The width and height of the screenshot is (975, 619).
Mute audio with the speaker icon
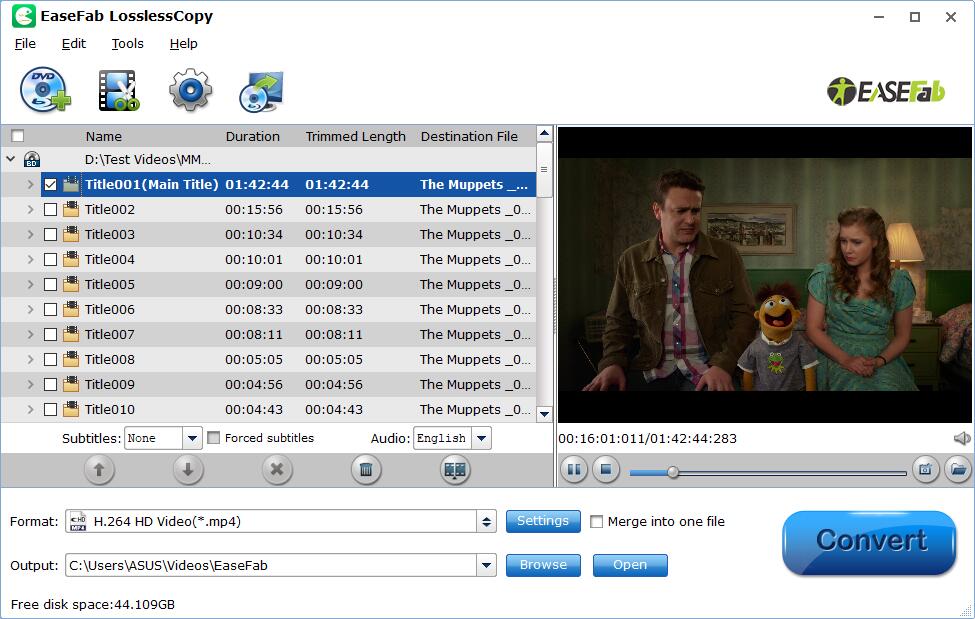pos(961,438)
